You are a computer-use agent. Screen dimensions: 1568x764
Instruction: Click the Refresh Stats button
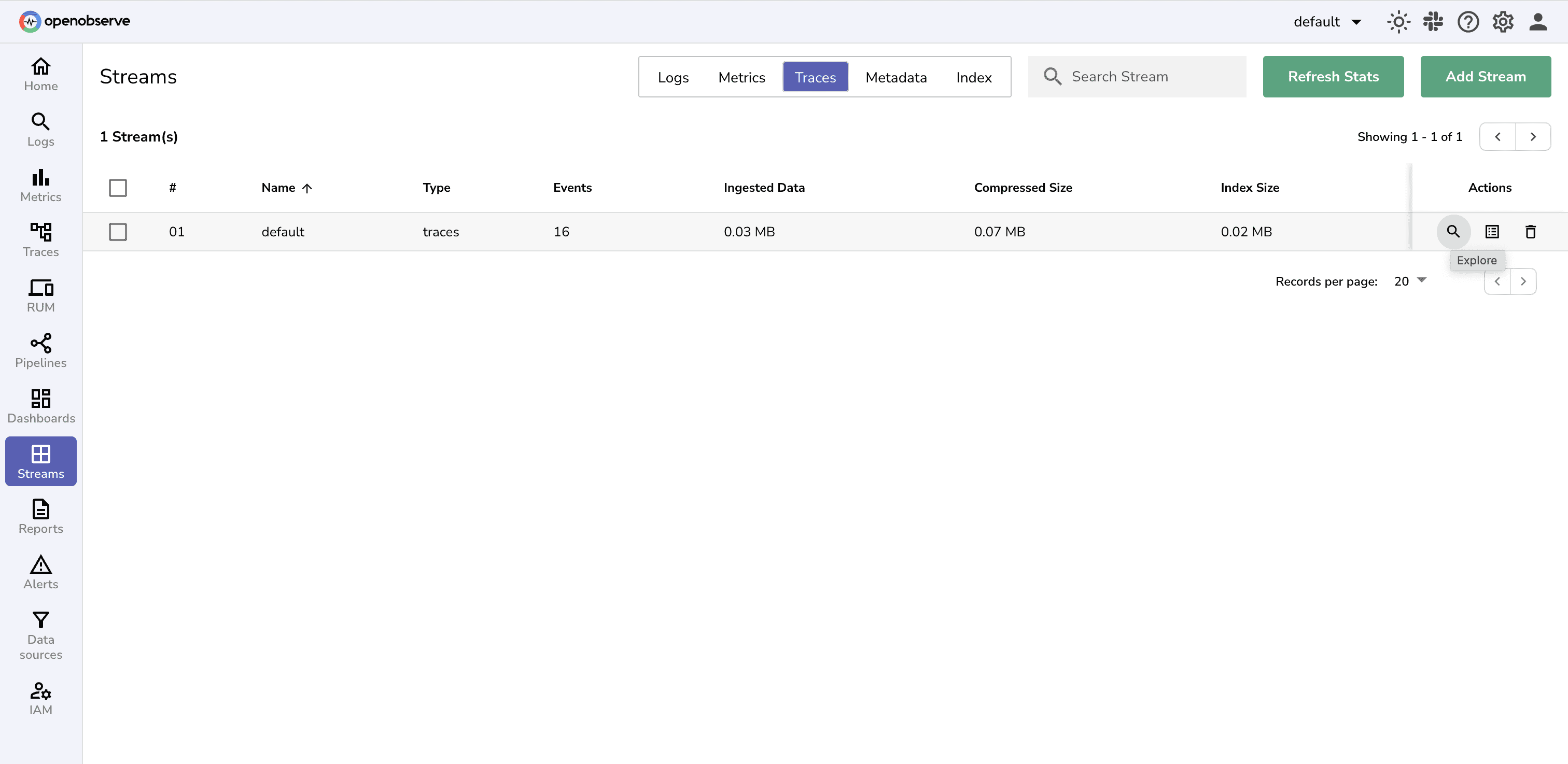pos(1333,76)
